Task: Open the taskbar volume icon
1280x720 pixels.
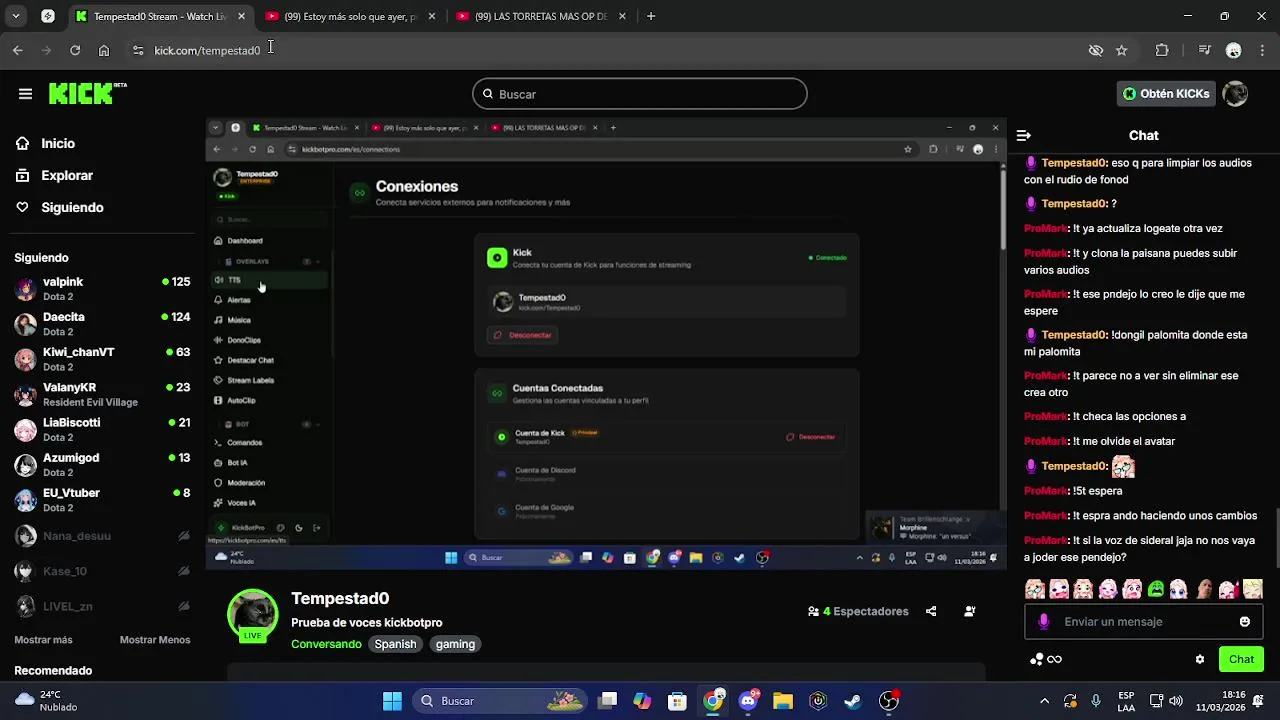Action: point(1176,701)
